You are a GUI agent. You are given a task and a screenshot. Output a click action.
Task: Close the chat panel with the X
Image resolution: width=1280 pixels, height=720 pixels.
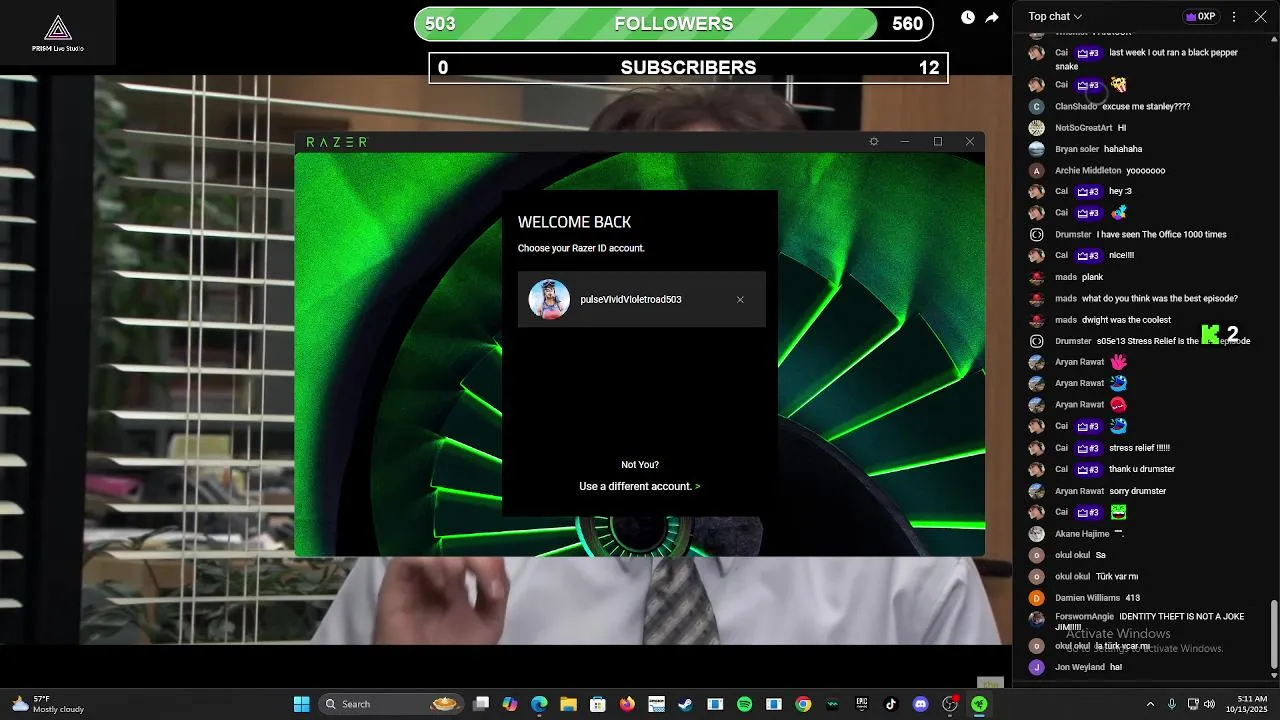pos(1260,16)
